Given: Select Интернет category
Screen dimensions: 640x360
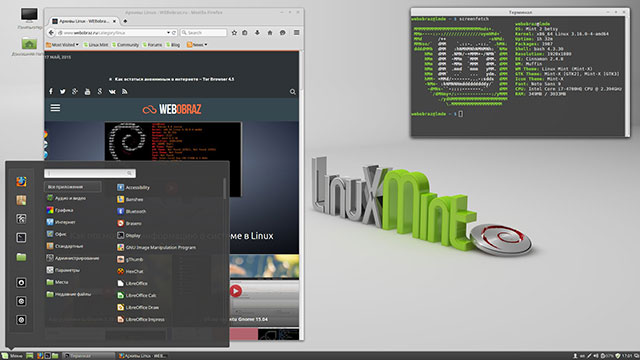Looking at the screenshot, I should (61, 222).
